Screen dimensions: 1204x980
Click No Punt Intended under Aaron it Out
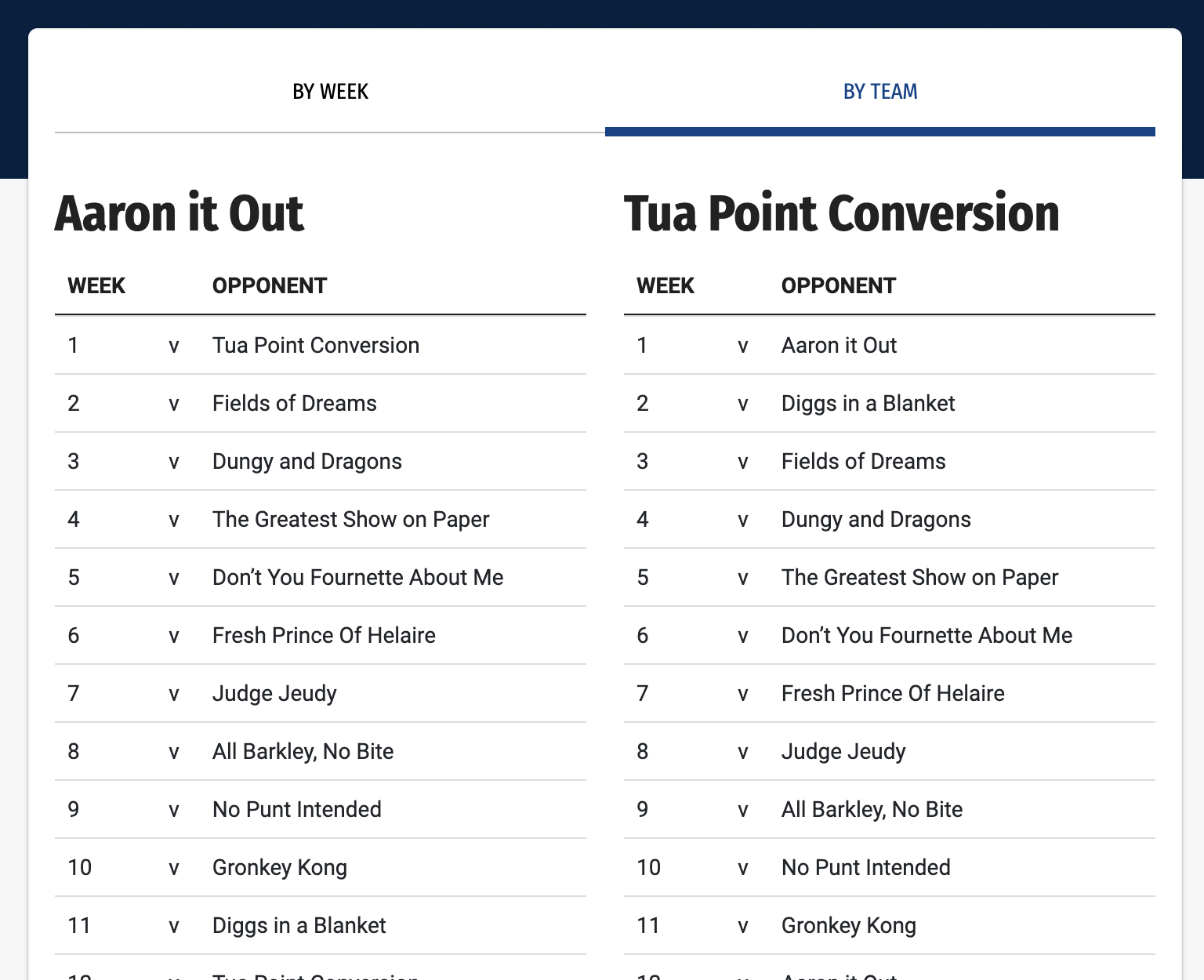[296, 809]
